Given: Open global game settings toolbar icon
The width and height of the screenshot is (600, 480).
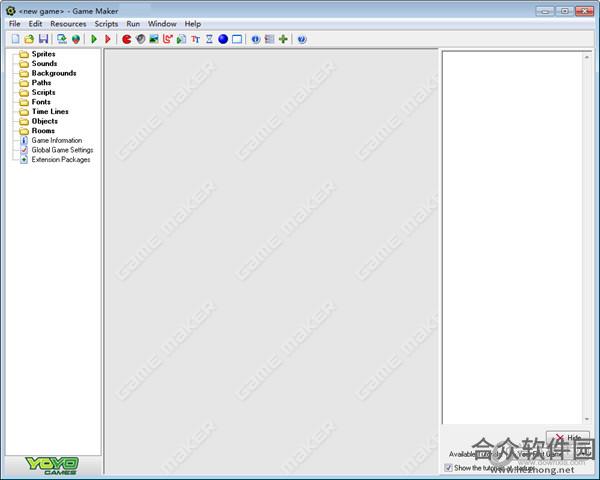Looking at the screenshot, I should pos(269,39).
